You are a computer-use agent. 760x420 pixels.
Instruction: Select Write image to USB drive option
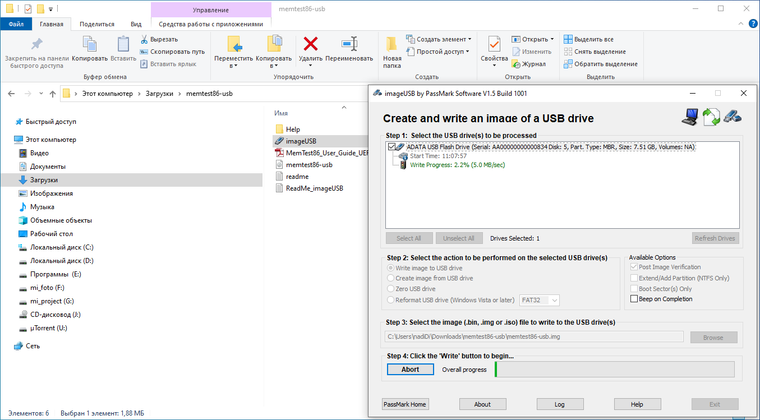pyautogui.click(x=390, y=268)
